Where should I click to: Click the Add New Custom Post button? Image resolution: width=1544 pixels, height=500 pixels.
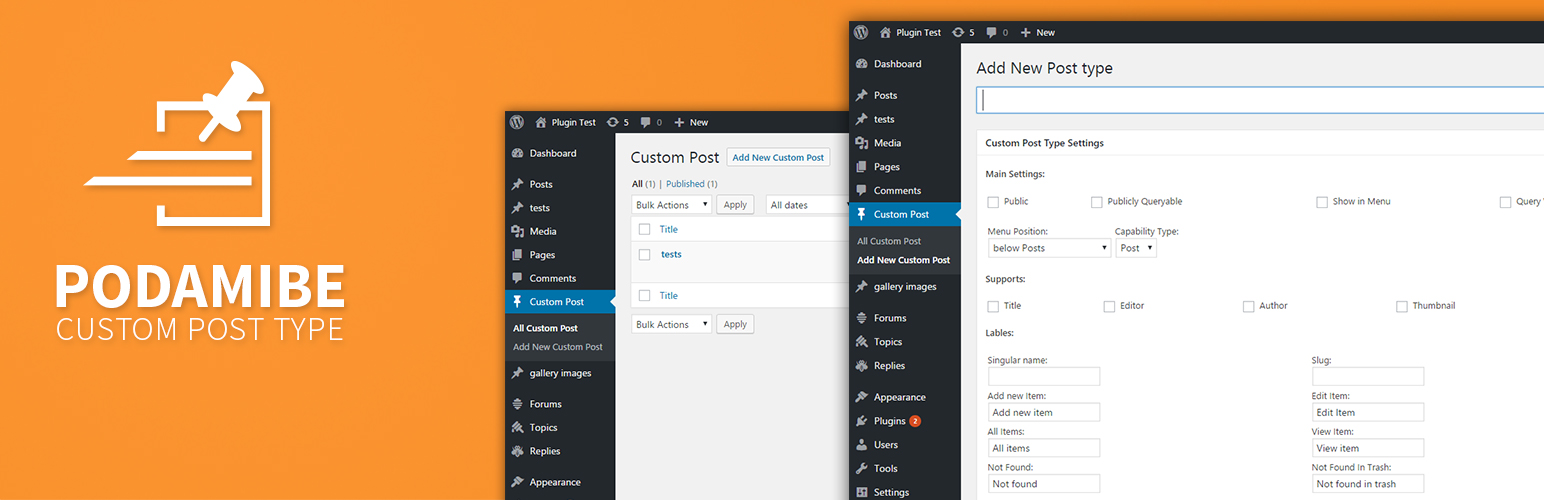[x=778, y=157]
